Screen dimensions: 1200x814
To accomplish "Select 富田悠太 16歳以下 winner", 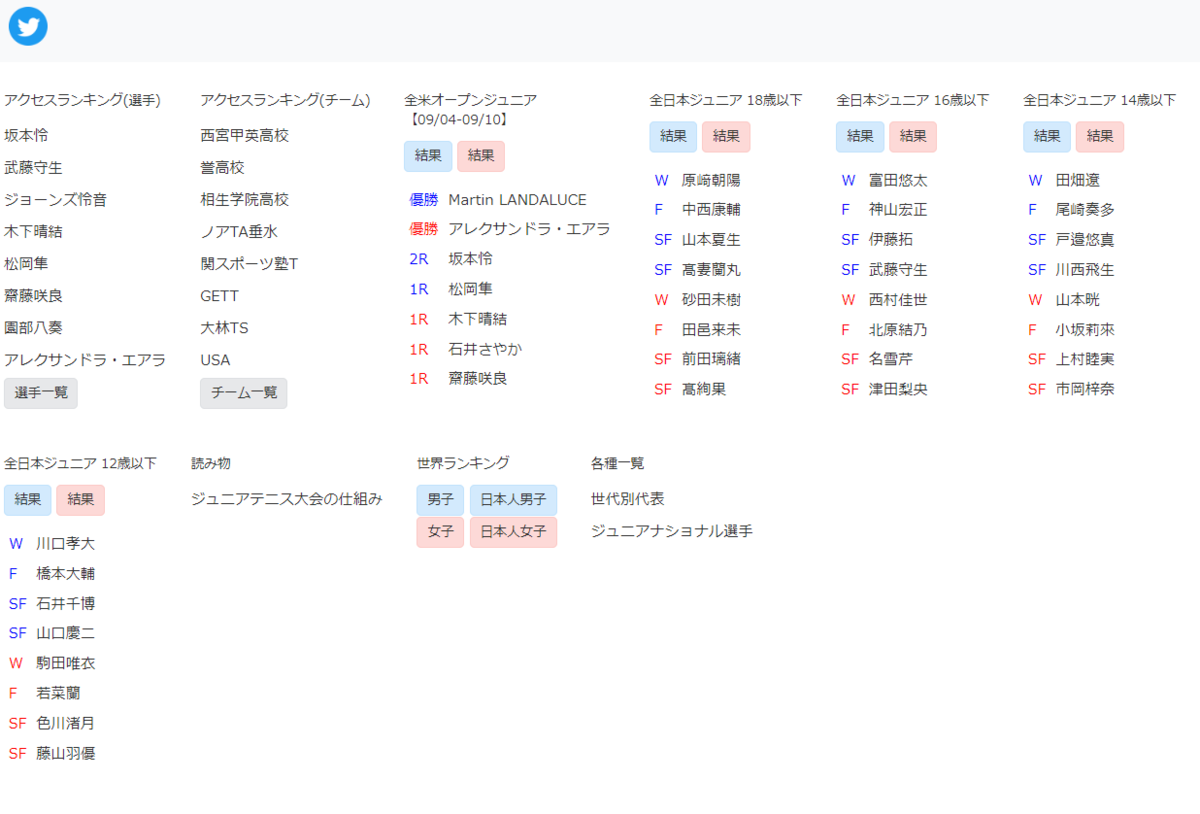I will point(898,180).
